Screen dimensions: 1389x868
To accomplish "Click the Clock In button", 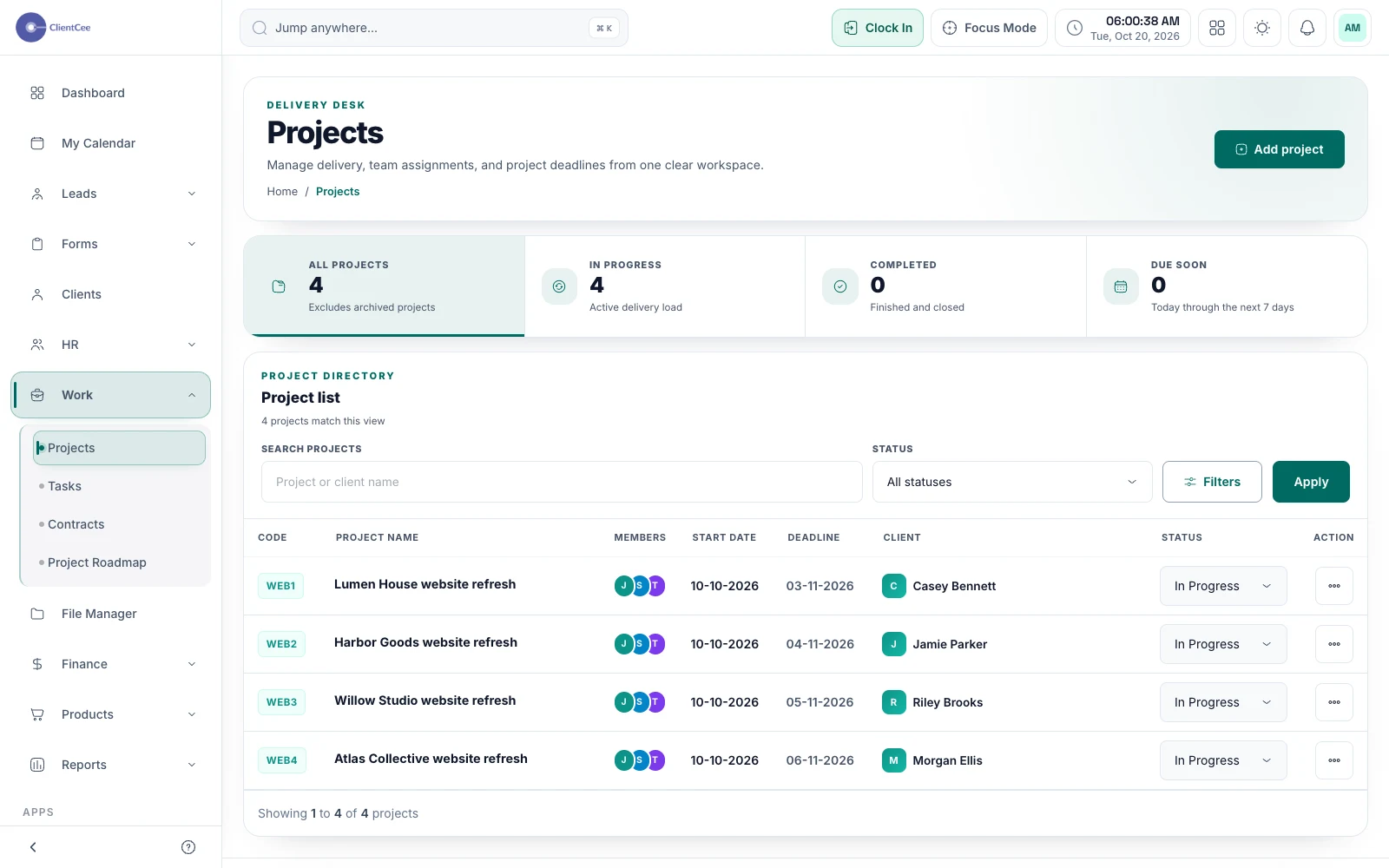I will (878, 28).
